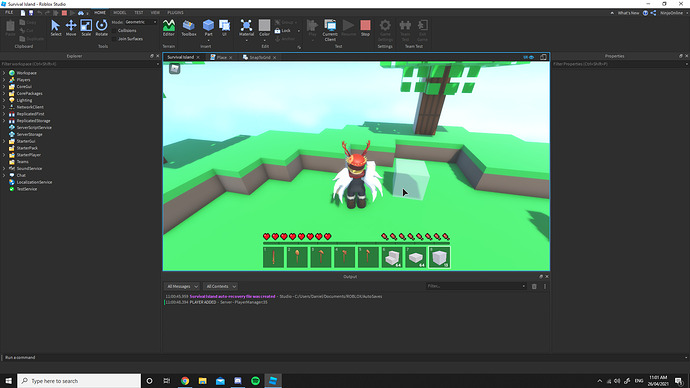Image resolution: width=690 pixels, height=388 pixels.
Task: Click the Run a command input bar
Action: [x=343, y=358]
